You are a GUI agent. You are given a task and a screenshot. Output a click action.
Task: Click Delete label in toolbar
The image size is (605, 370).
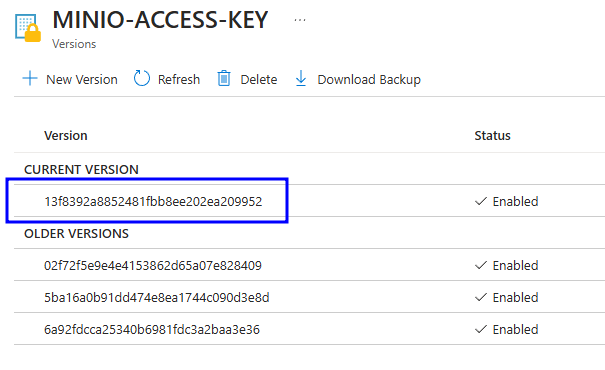point(259,79)
